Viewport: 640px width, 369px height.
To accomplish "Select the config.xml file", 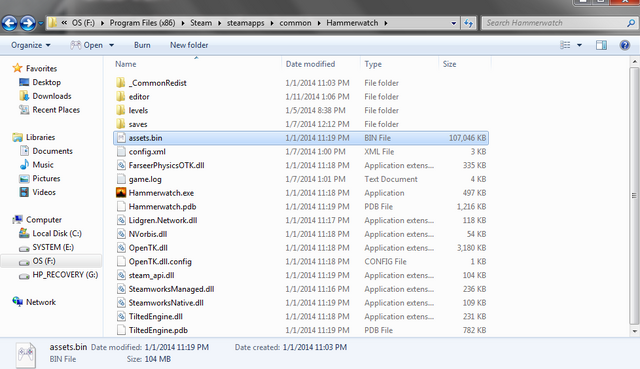I will pos(147,152).
